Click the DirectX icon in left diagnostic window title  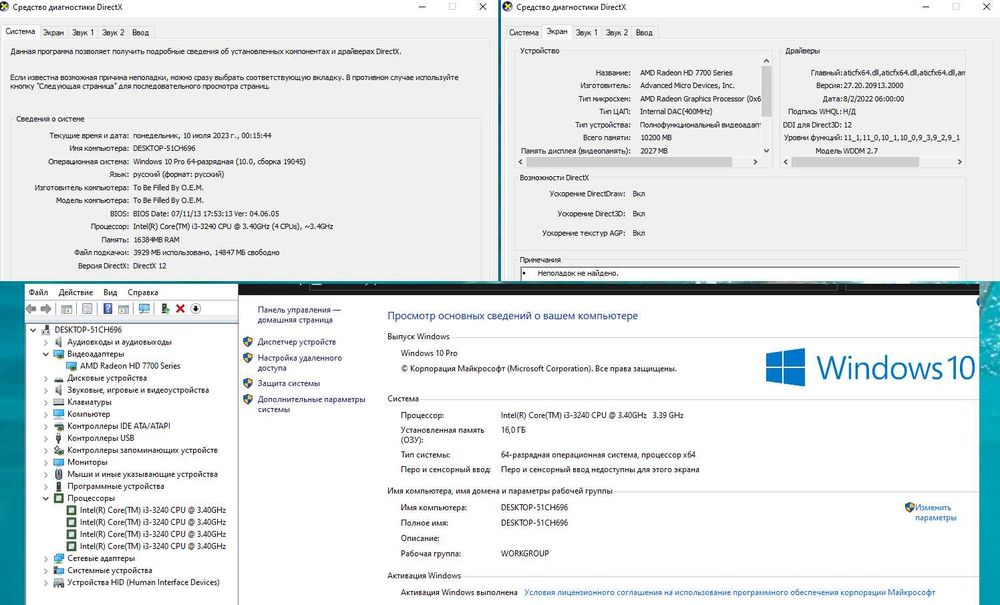coord(4,7)
